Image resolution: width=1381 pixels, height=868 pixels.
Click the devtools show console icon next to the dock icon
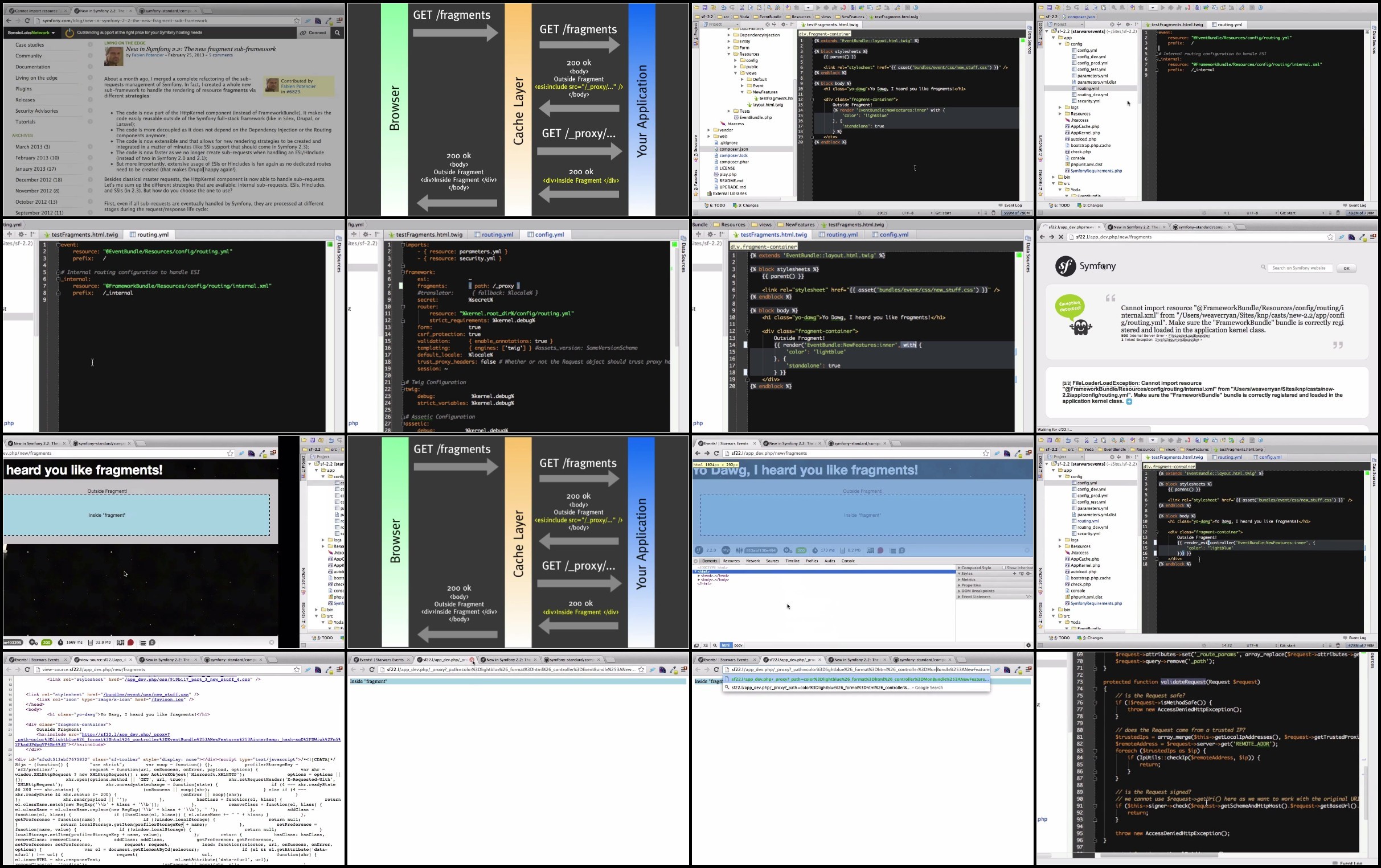point(706,645)
